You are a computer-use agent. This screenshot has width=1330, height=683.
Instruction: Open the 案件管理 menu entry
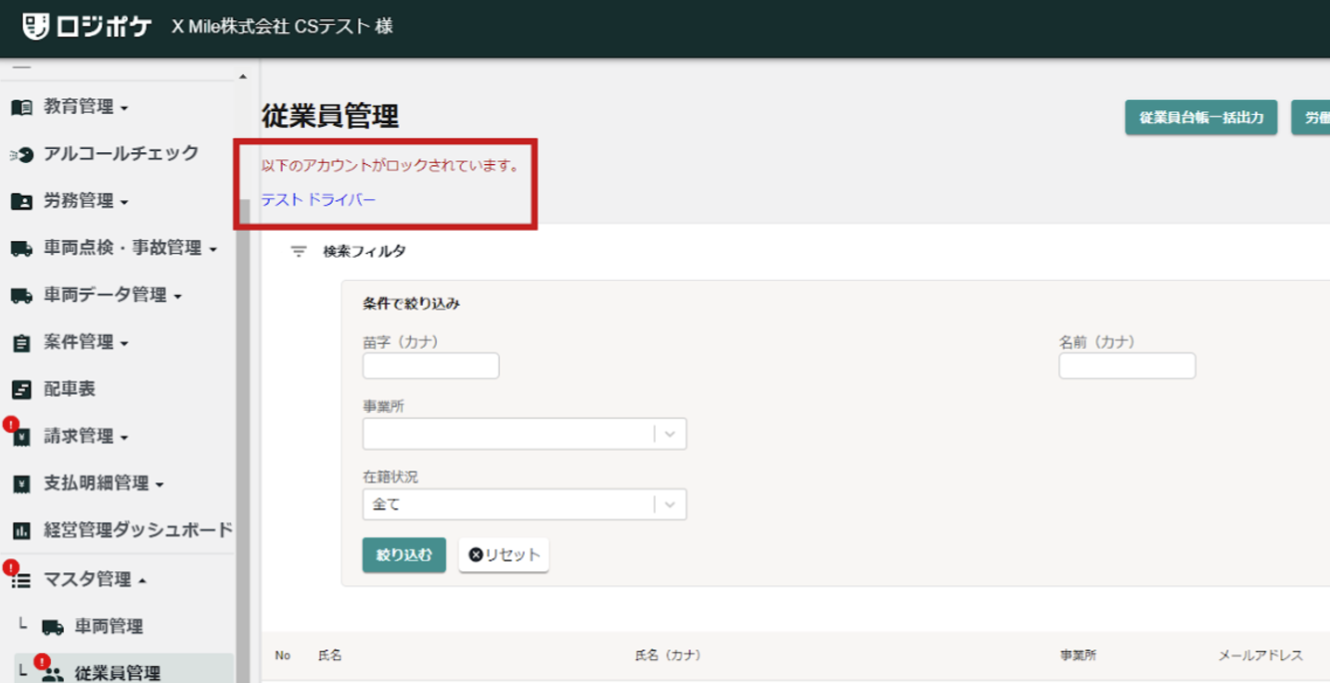pyautogui.click(x=19, y=342)
